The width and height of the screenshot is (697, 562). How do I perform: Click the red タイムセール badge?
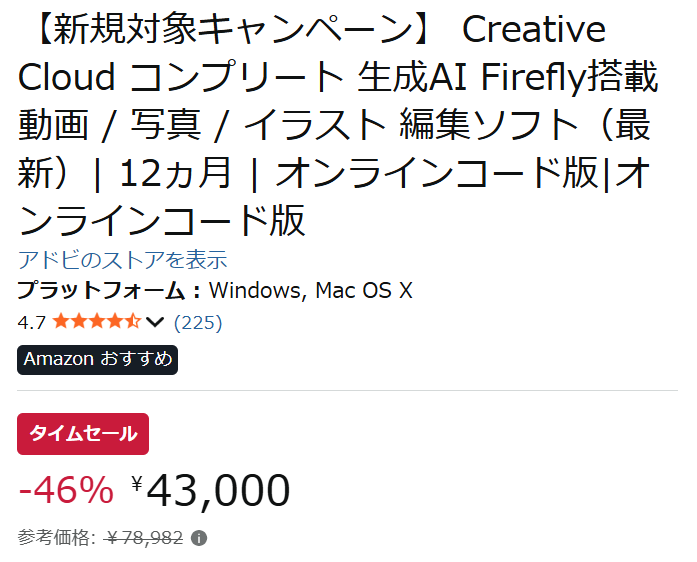click(83, 434)
